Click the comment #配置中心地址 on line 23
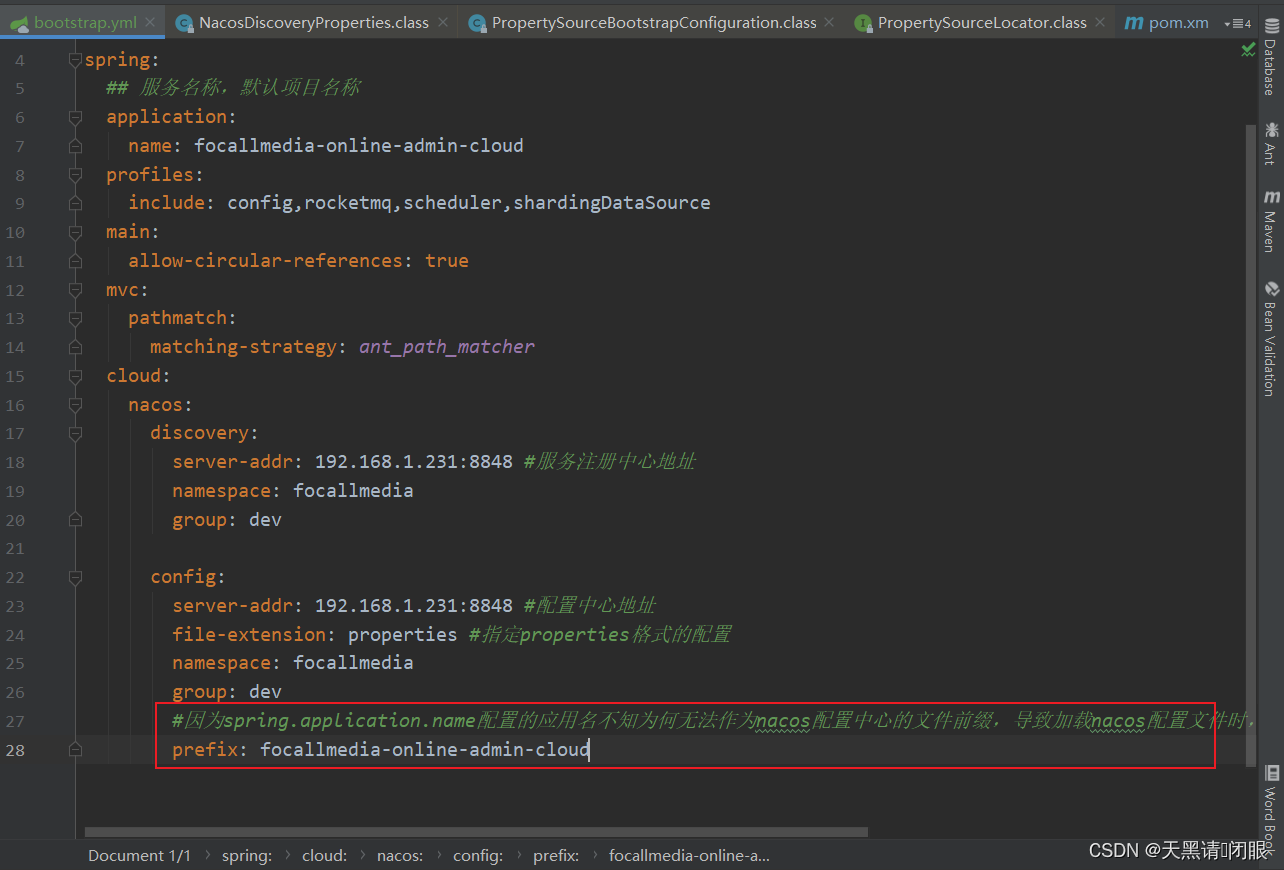The image size is (1284, 870). pyautogui.click(x=590, y=606)
